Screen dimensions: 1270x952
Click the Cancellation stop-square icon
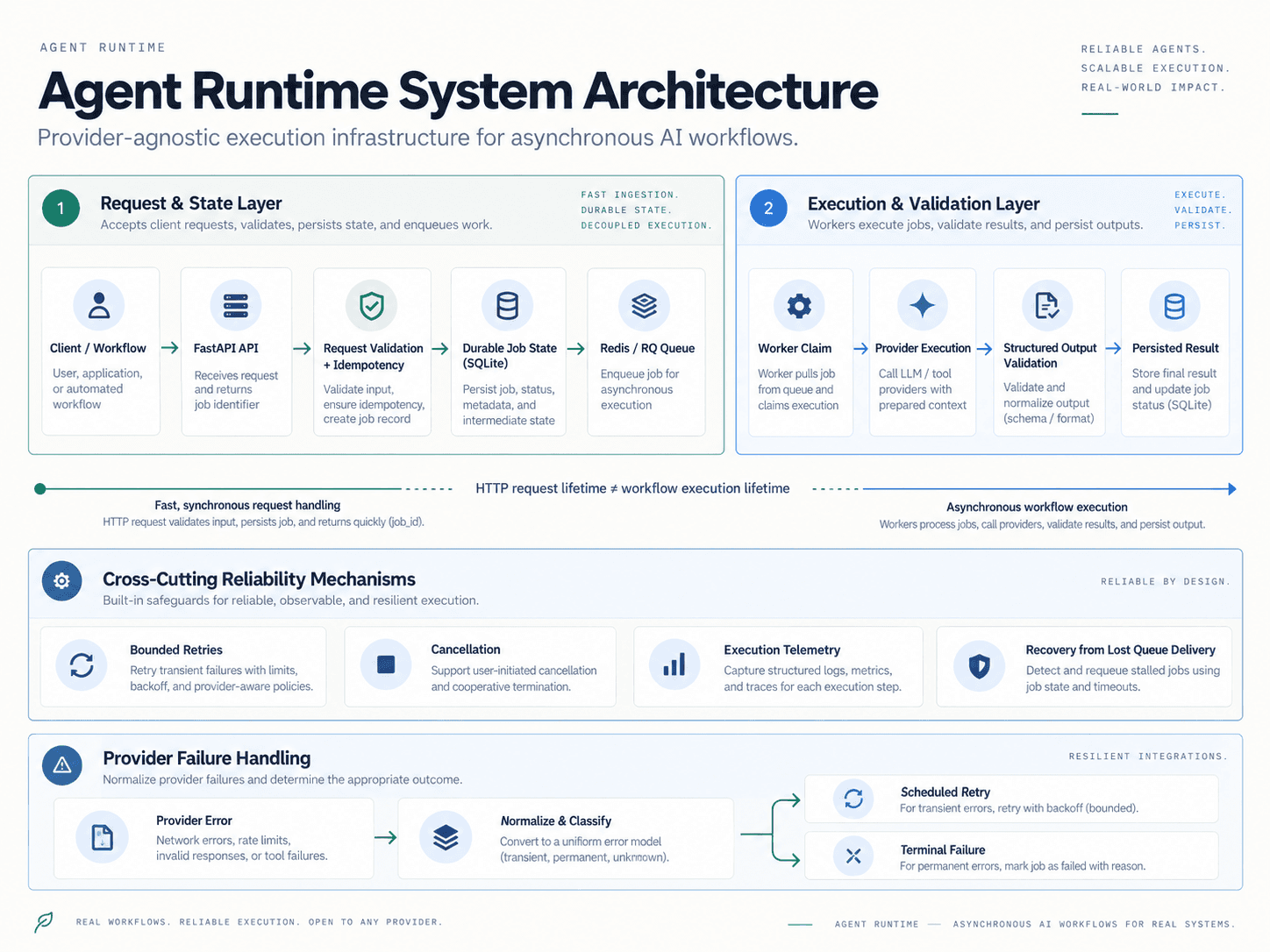coord(386,664)
